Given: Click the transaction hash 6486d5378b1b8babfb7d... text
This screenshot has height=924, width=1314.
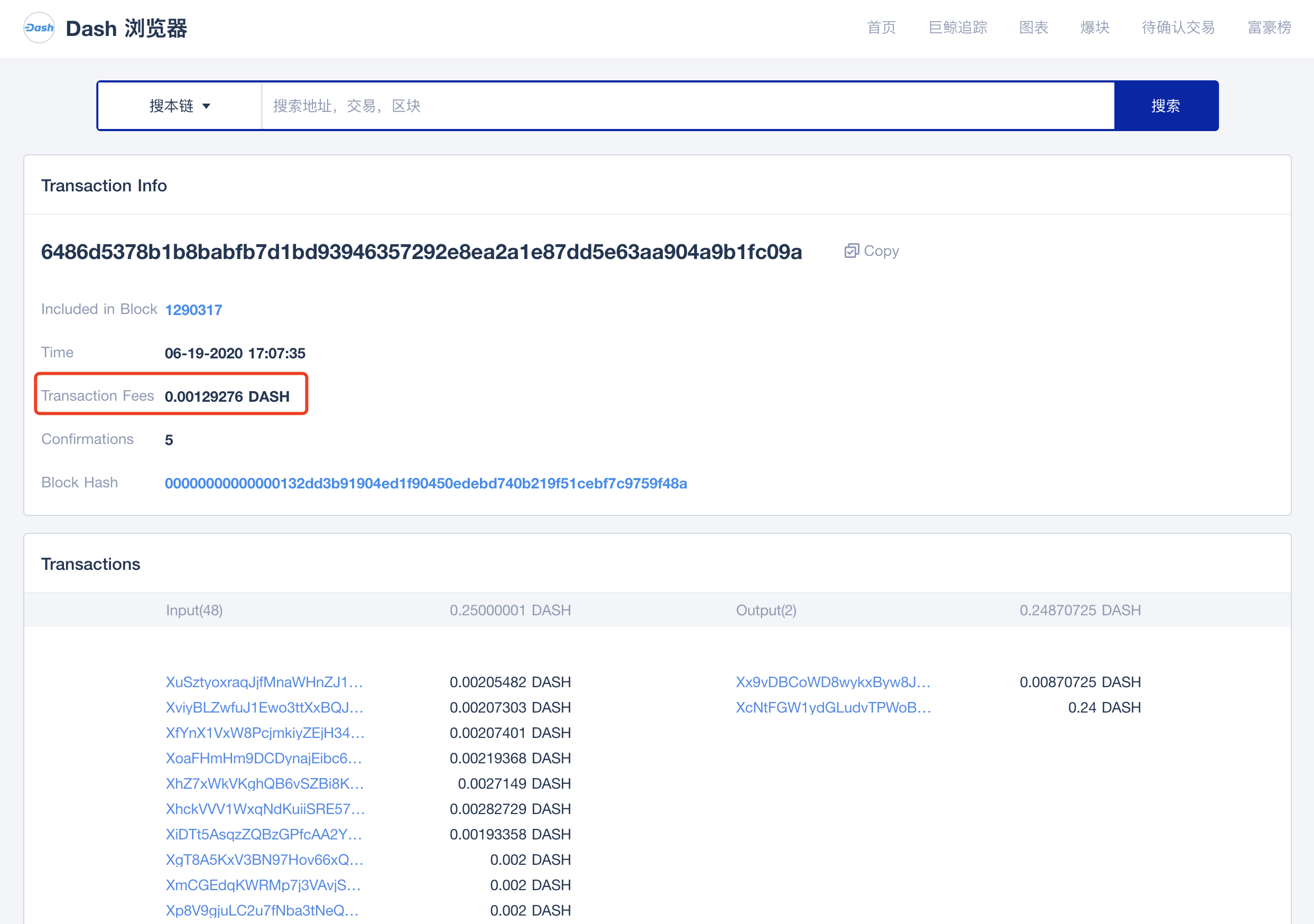Looking at the screenshot, I should point(421,251).
